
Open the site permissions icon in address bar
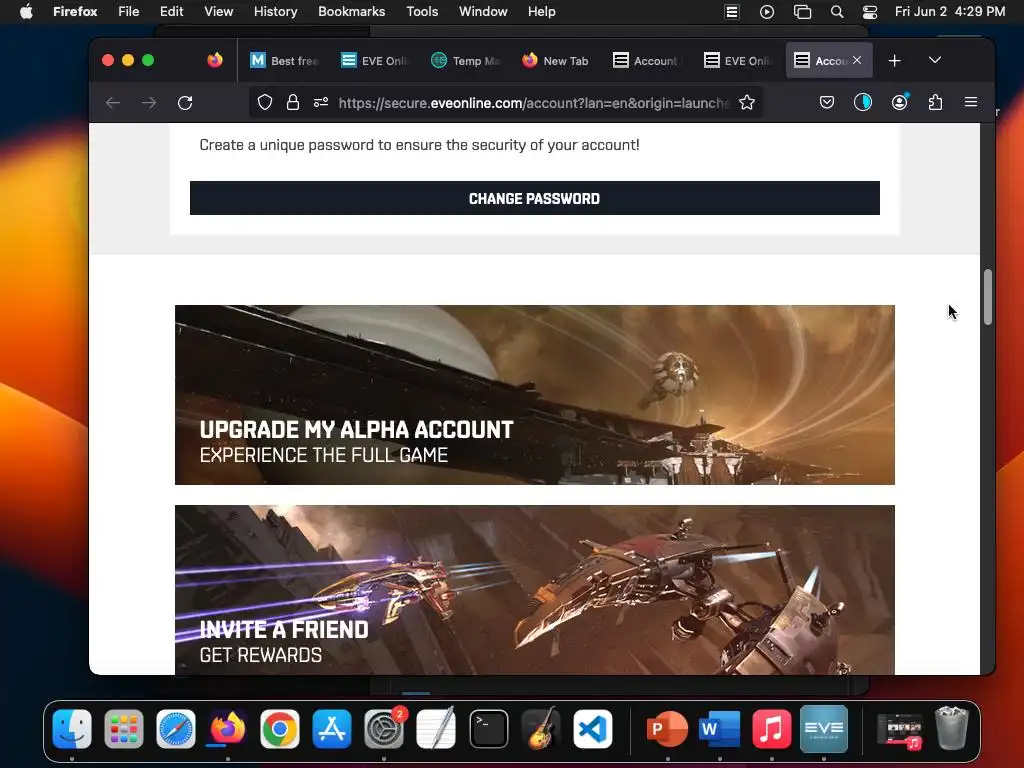pos(321,103)
